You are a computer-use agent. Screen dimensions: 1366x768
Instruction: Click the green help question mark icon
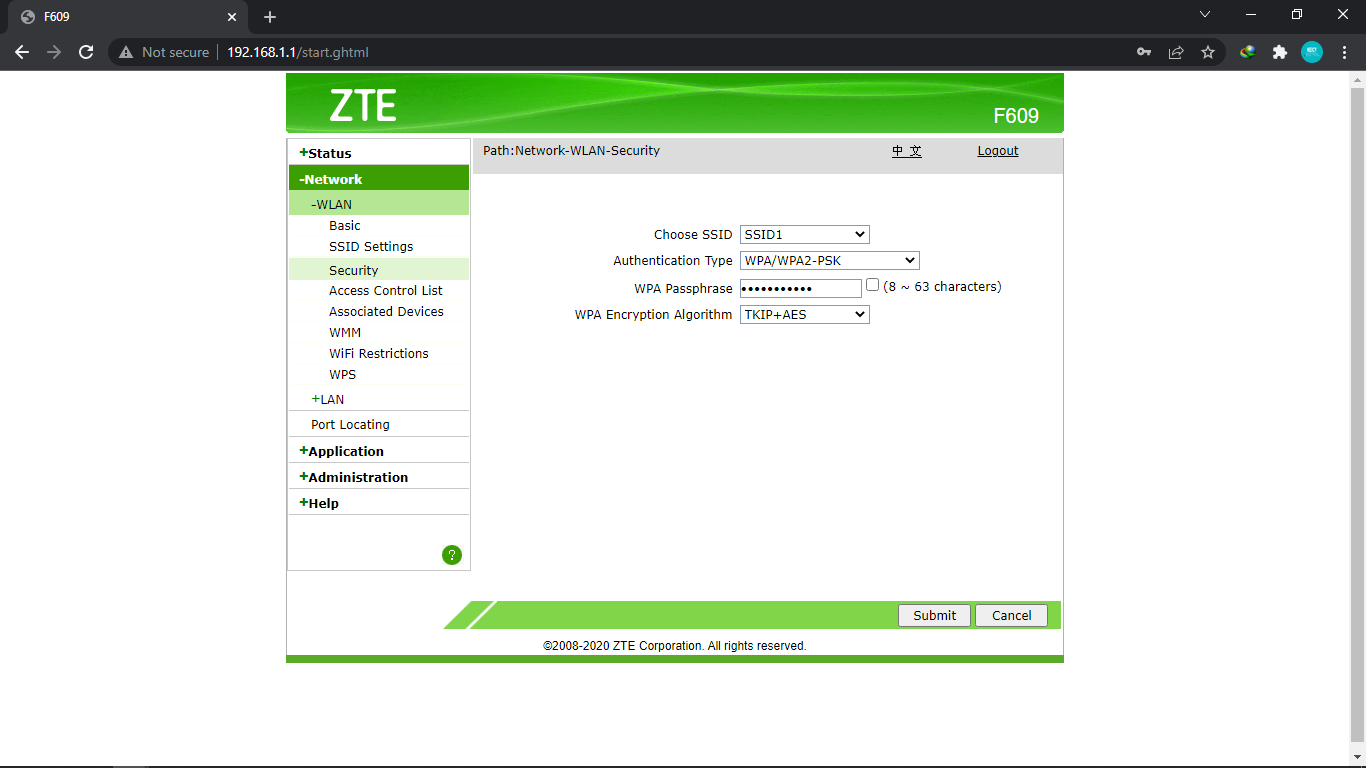[x=452, y=555]
